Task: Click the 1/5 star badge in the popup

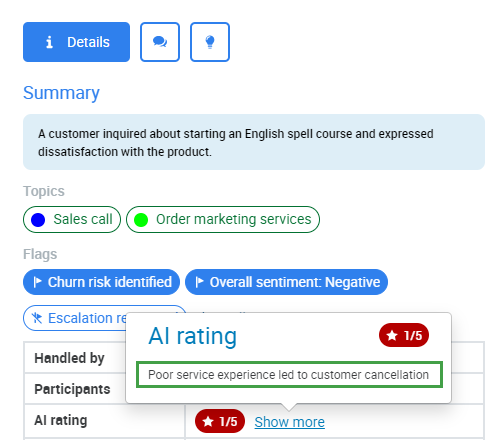Action: coord(404,335)
